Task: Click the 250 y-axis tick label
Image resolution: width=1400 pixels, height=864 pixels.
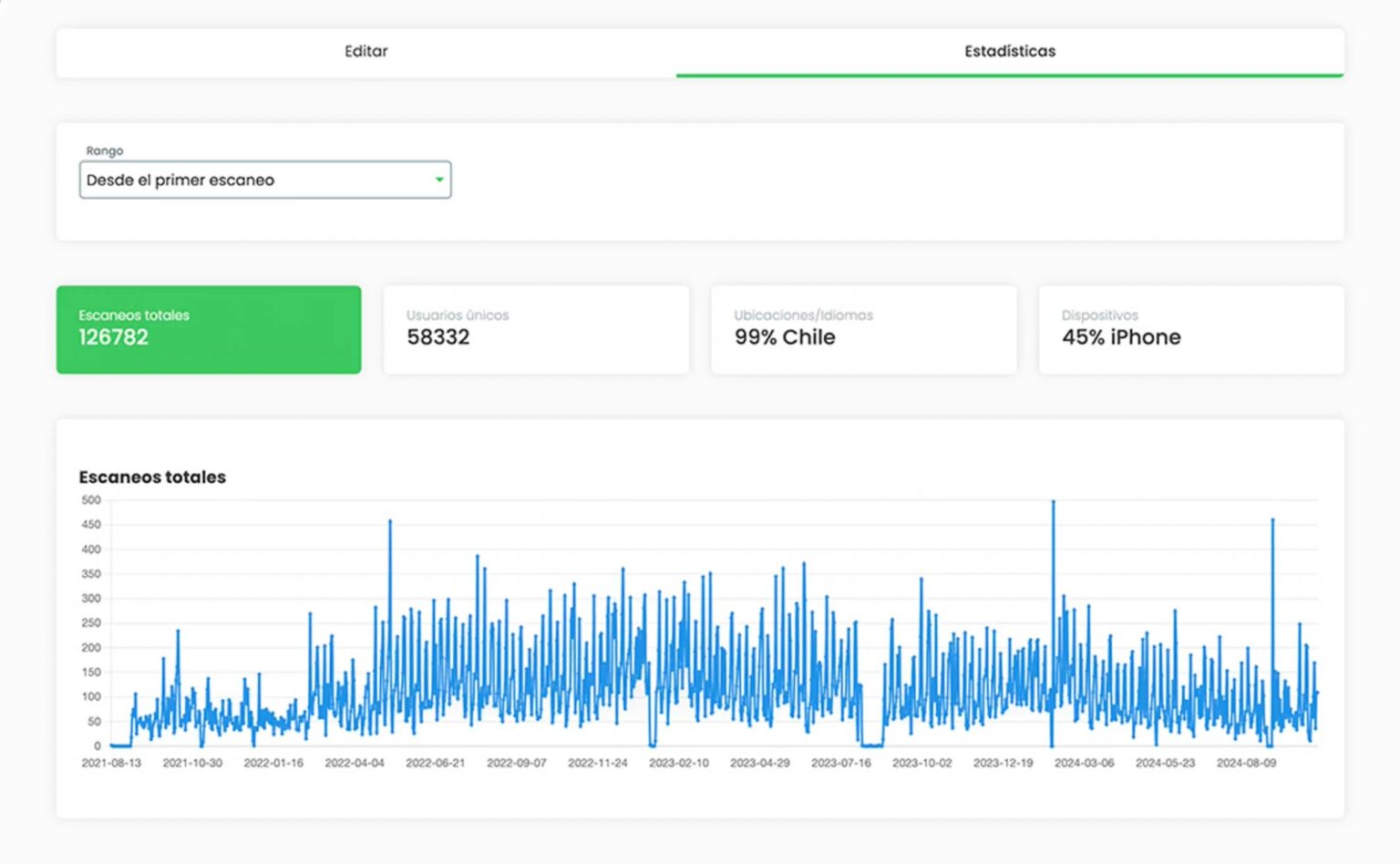Action: pyautogui.click(x=91, y=623)
